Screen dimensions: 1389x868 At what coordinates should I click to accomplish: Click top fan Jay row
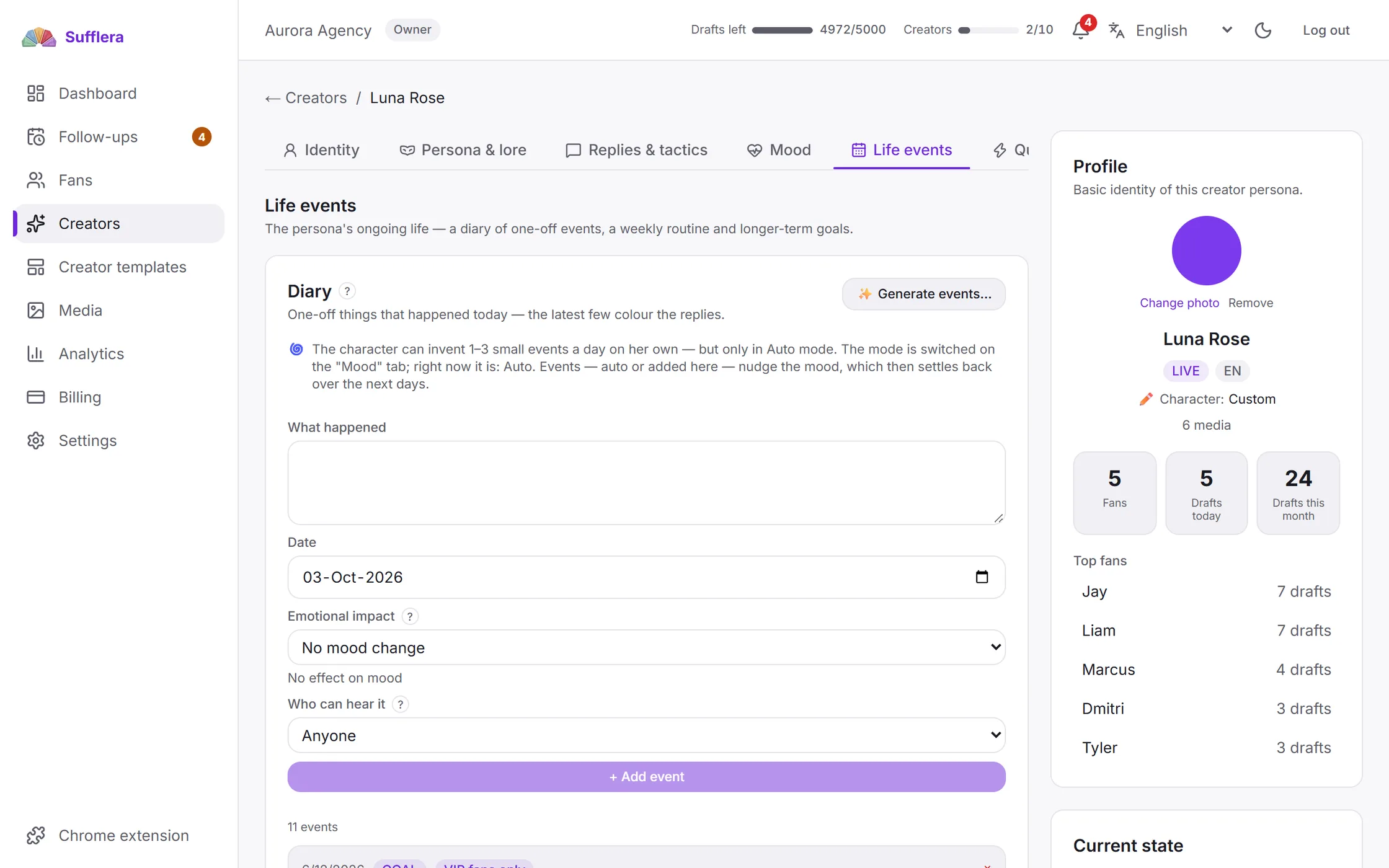(1206, 591)
